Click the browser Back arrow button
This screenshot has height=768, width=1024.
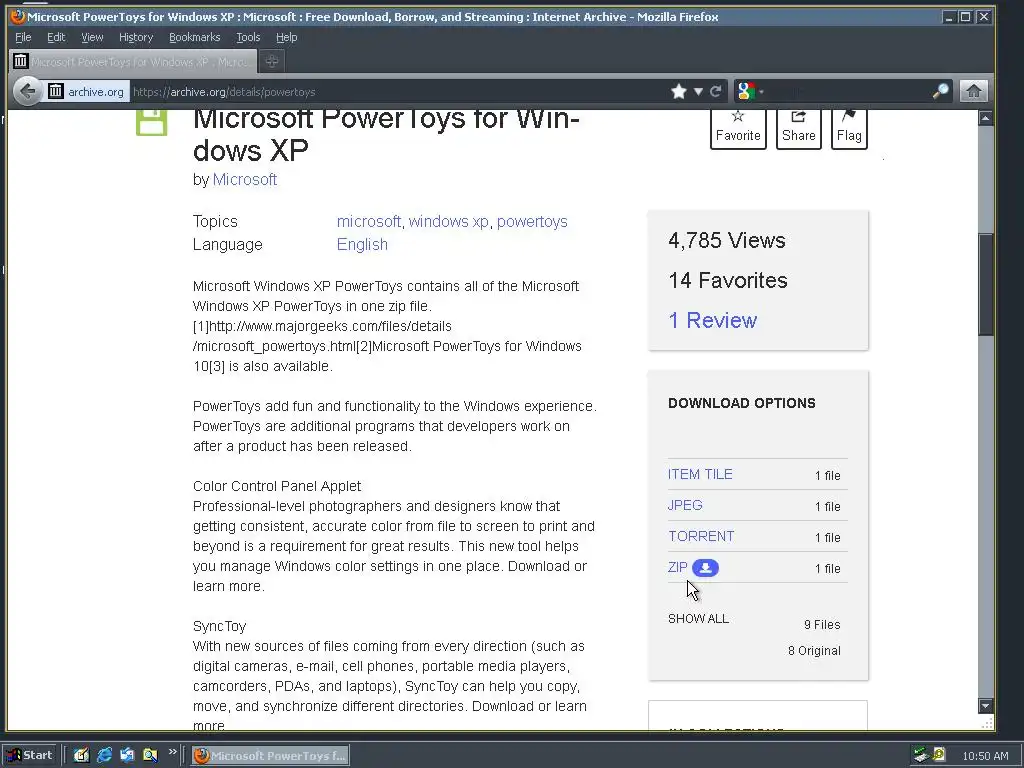click(x=27, y=91)
